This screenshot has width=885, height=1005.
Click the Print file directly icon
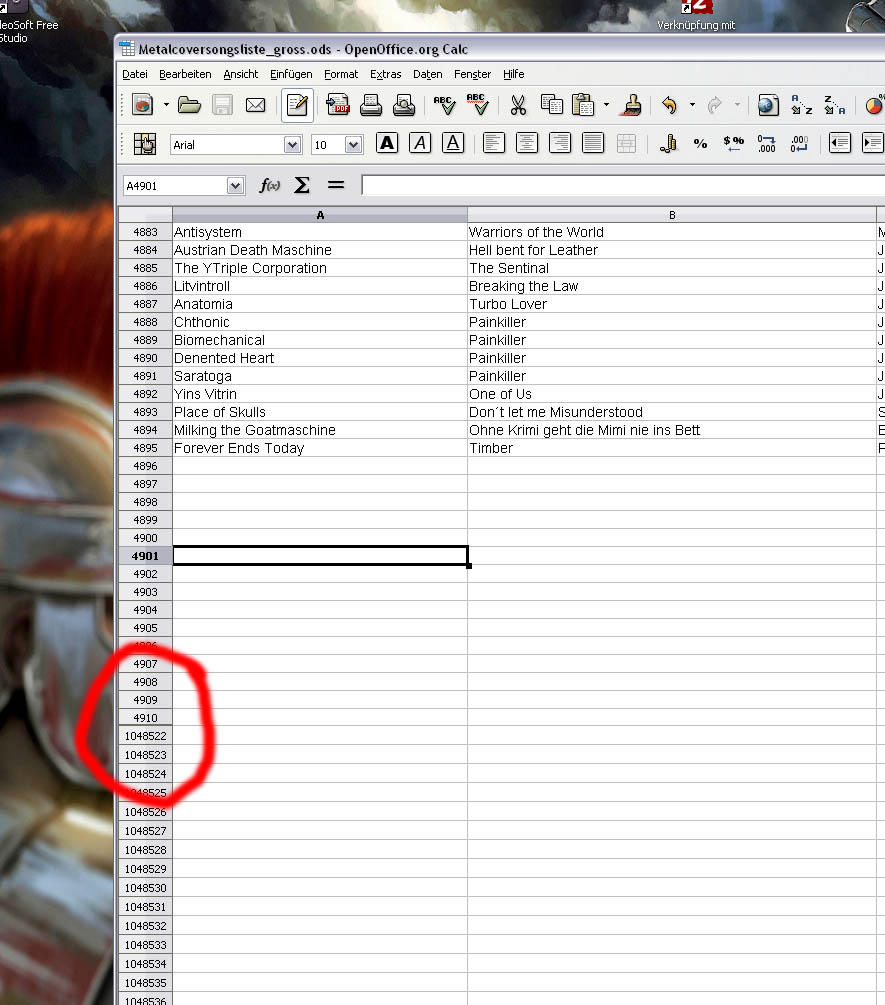[x=371, y=105]
